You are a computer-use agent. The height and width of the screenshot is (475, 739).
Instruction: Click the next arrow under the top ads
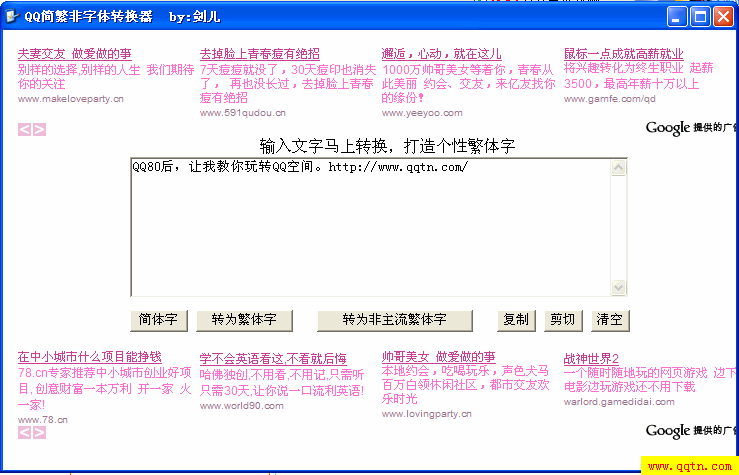(39, 129)
